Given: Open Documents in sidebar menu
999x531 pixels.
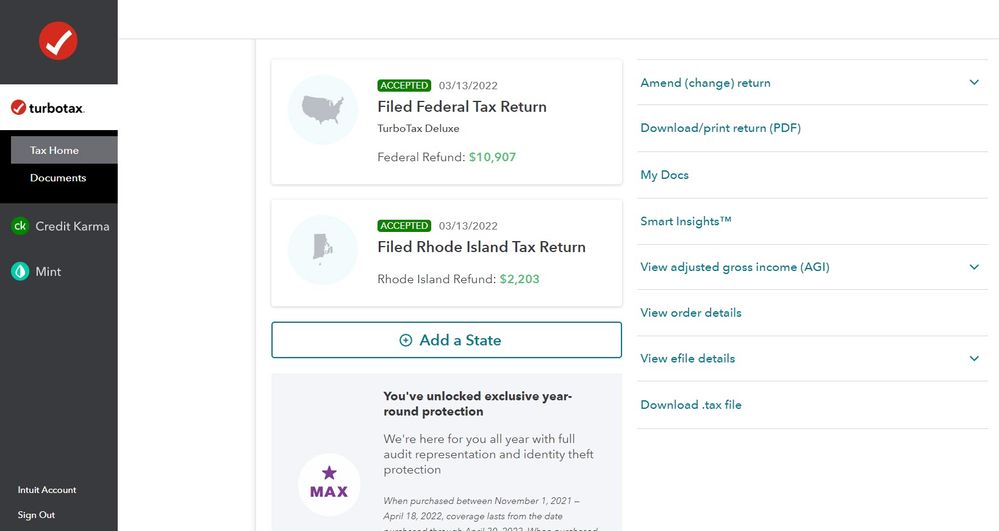Looking at the screenshot, I should [x=58, y=178].
